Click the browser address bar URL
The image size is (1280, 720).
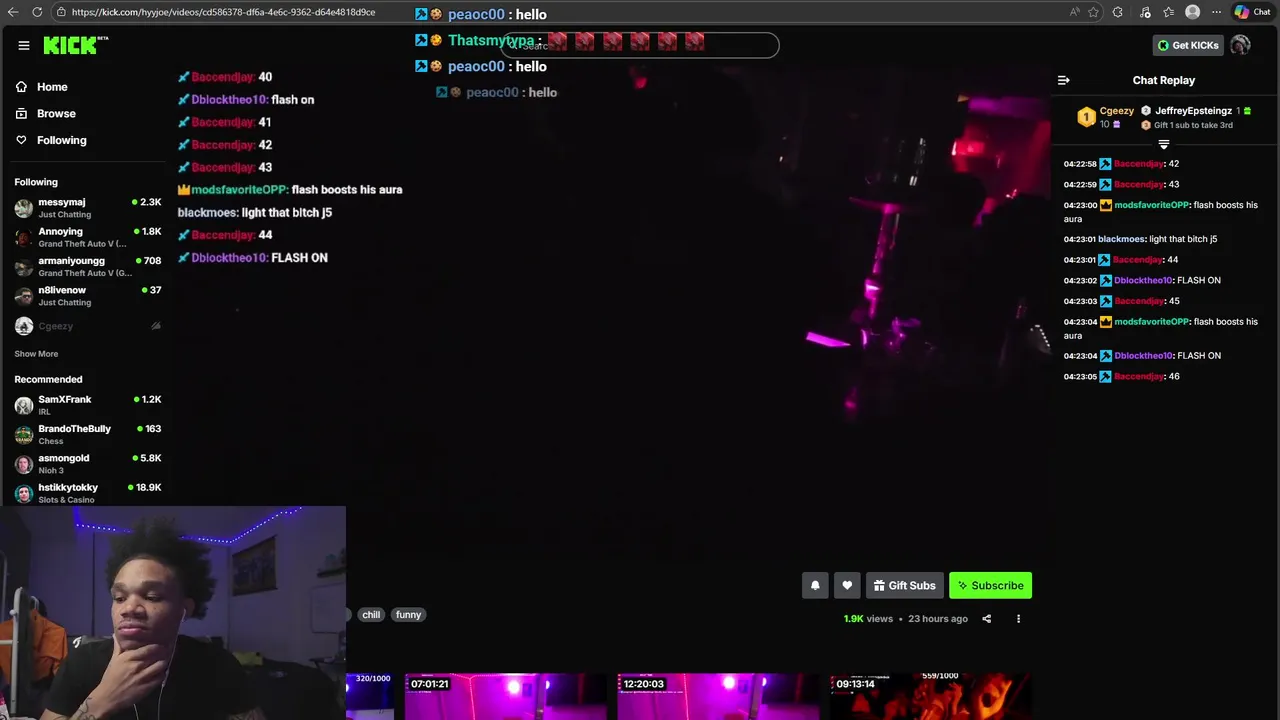point(223,12)
